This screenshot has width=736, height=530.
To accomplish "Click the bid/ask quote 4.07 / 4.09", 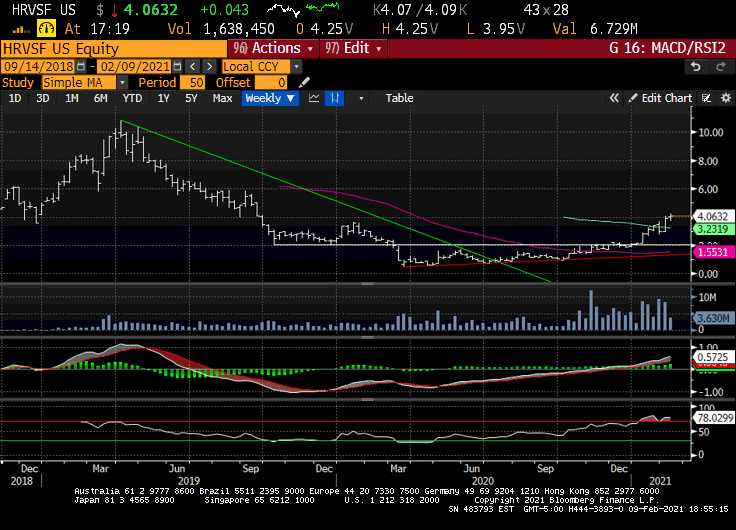I will [420, 10].
